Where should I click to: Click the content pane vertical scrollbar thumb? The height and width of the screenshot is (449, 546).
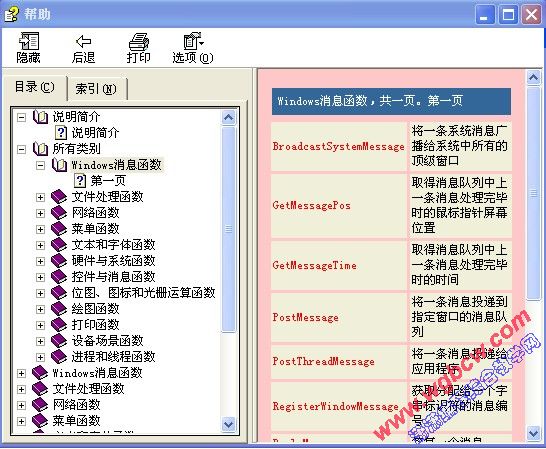[x=533, y=193]
